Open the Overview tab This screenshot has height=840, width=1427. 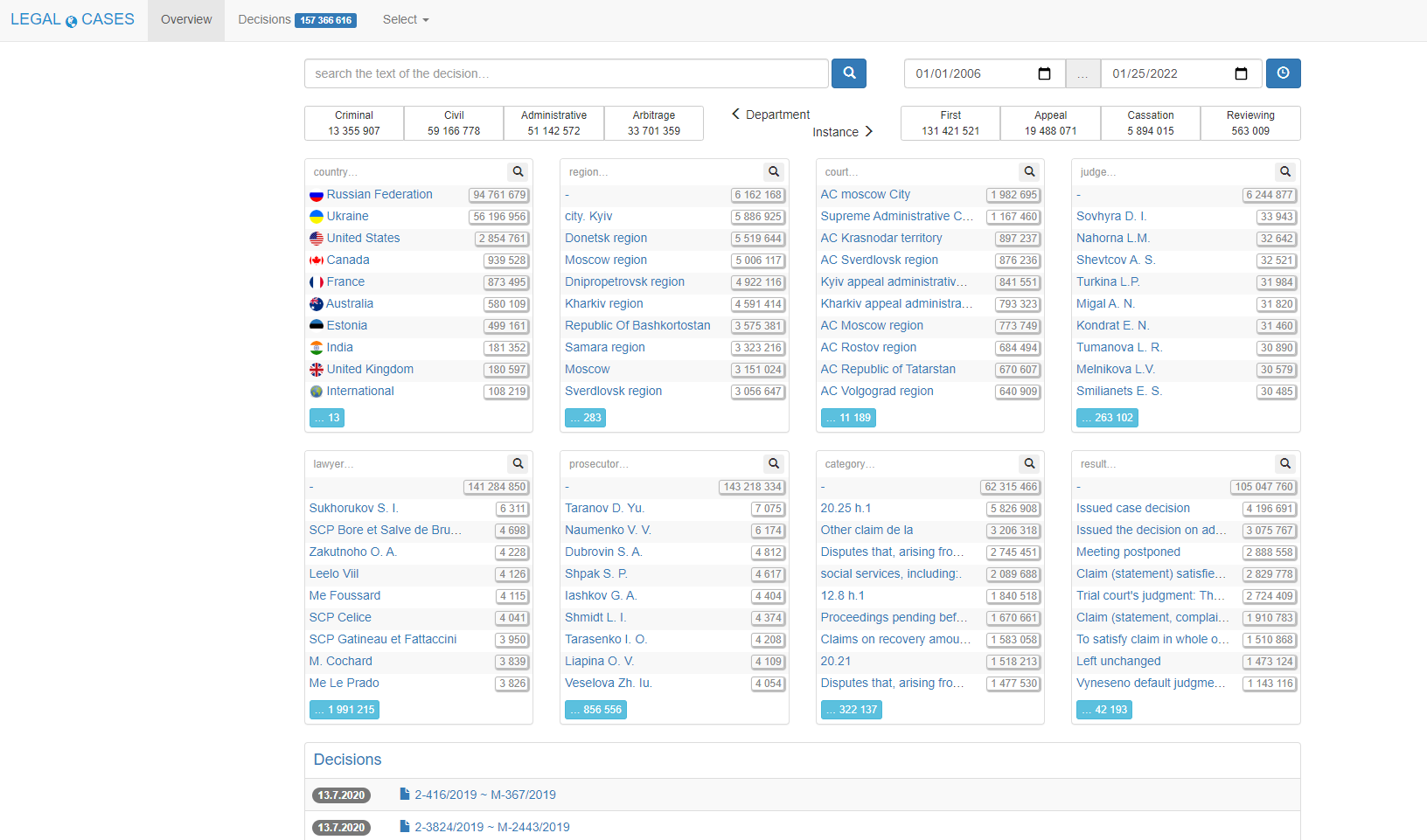[x=186, y=19]
